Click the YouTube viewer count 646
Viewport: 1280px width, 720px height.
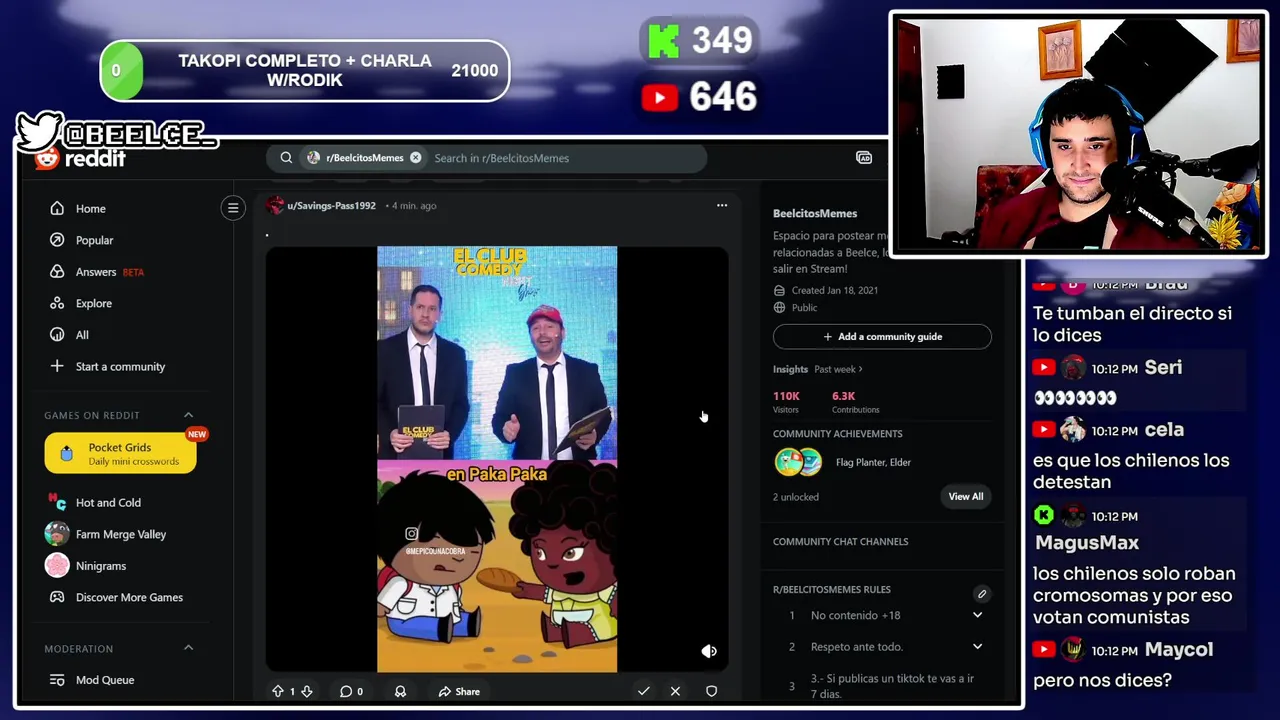(x=723, y=97)
